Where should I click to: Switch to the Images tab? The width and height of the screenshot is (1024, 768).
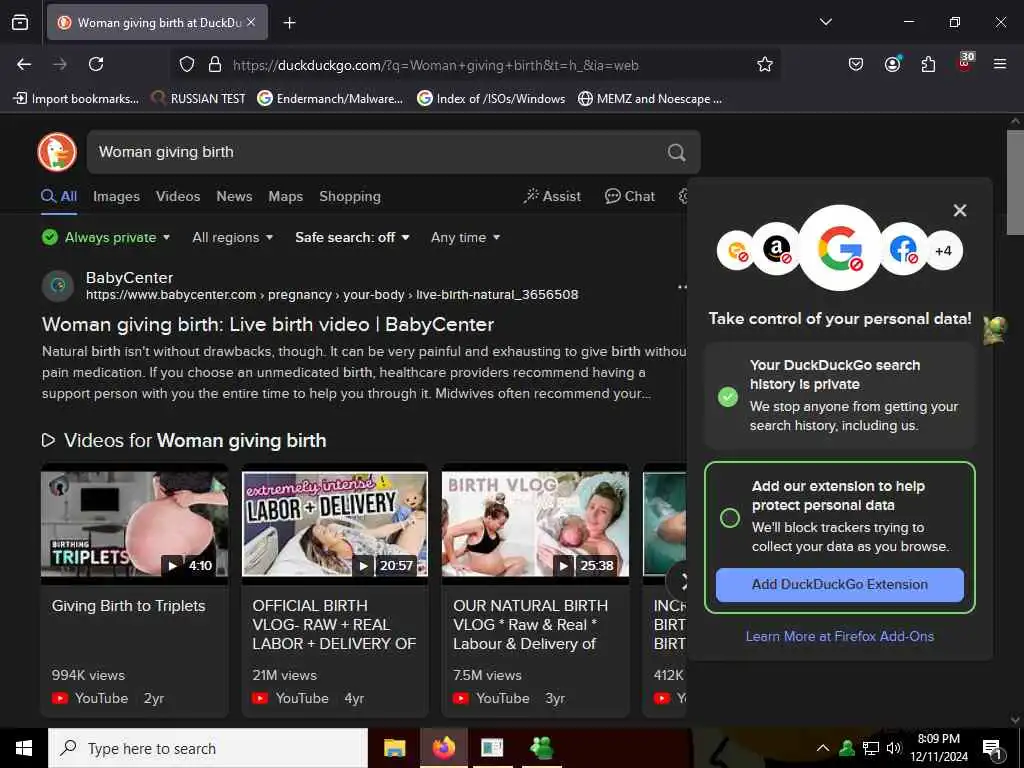116,196
